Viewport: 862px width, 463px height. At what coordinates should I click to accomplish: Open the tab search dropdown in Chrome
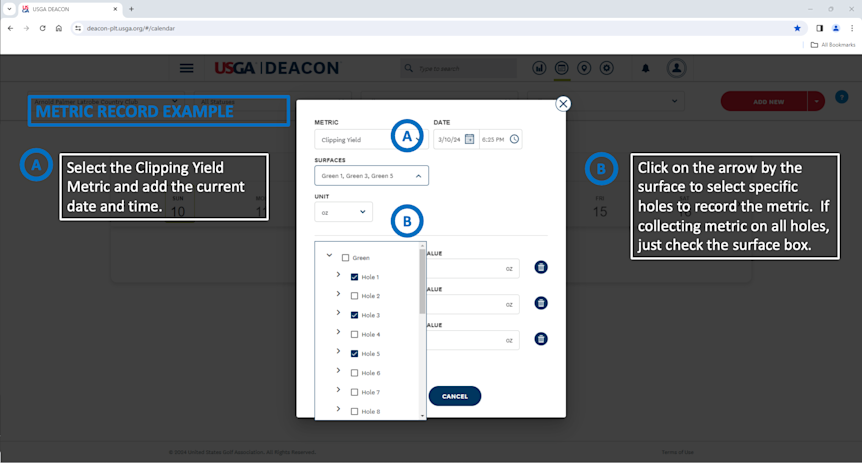click(9, 9)
